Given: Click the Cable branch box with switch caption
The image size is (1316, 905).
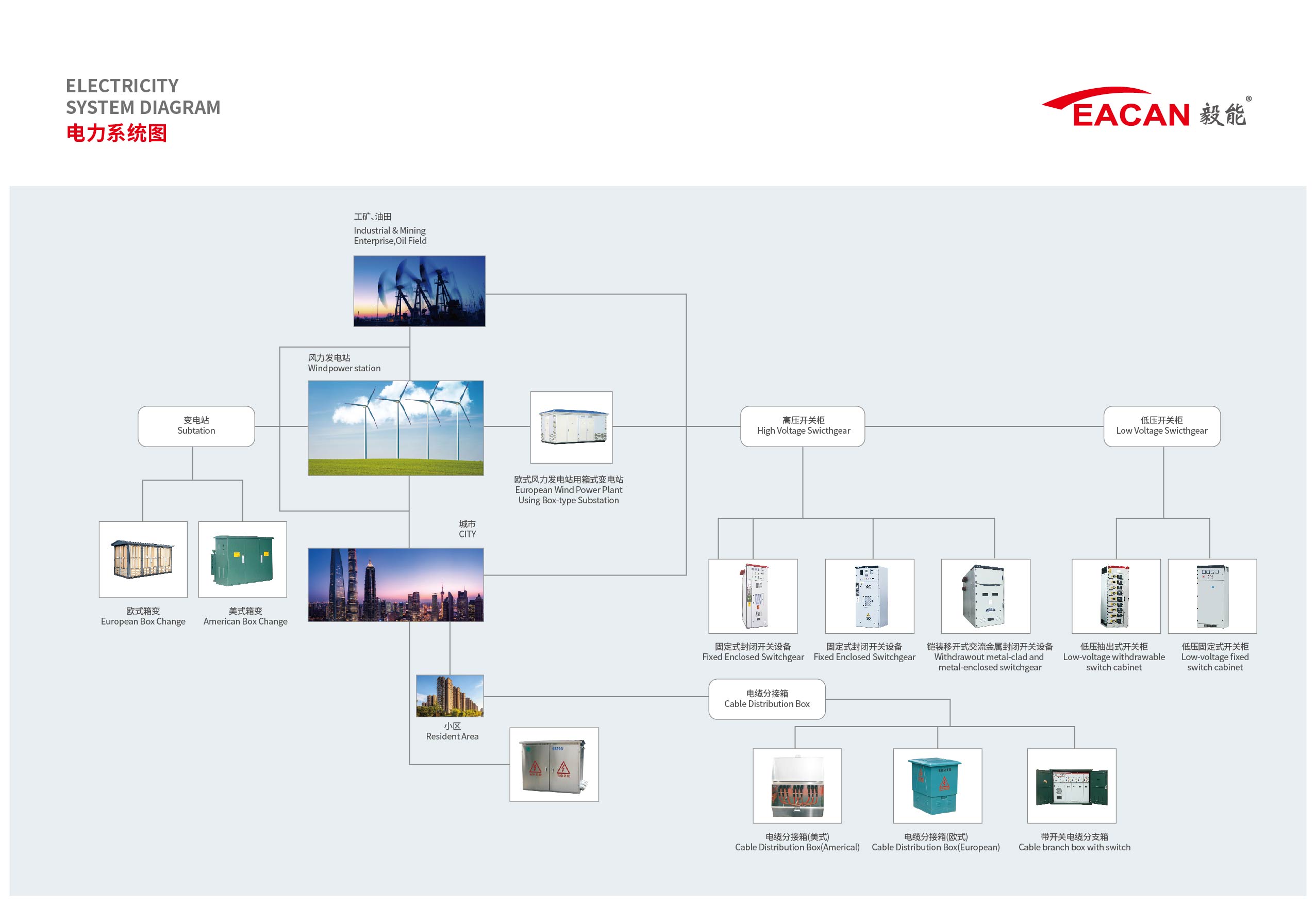Looking at the screenshot, I should tap(1075, 847).
